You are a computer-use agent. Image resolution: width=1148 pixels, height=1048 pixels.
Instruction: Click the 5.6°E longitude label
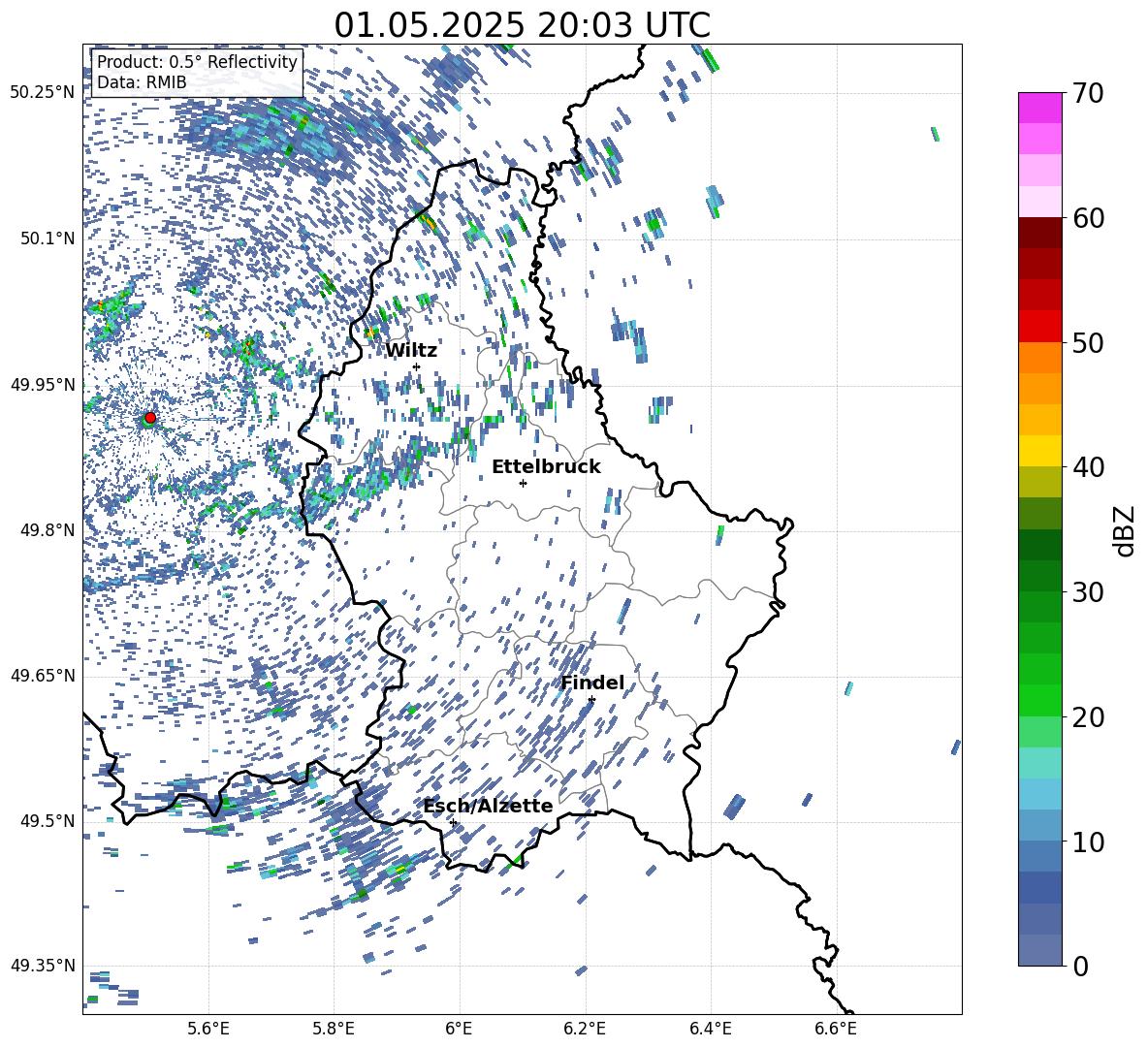(208, 1029)
